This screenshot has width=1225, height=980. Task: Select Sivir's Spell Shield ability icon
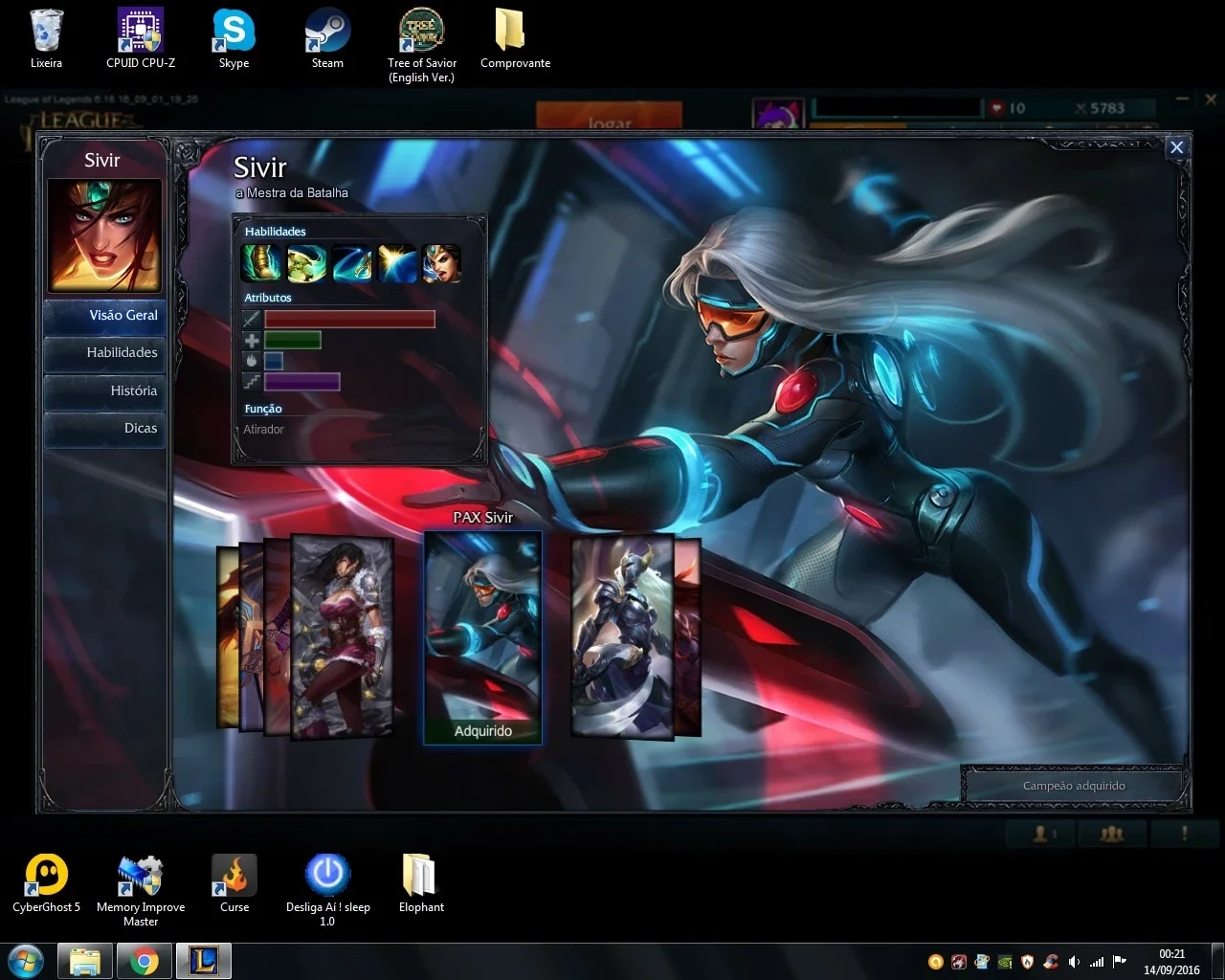pos(396,263)
